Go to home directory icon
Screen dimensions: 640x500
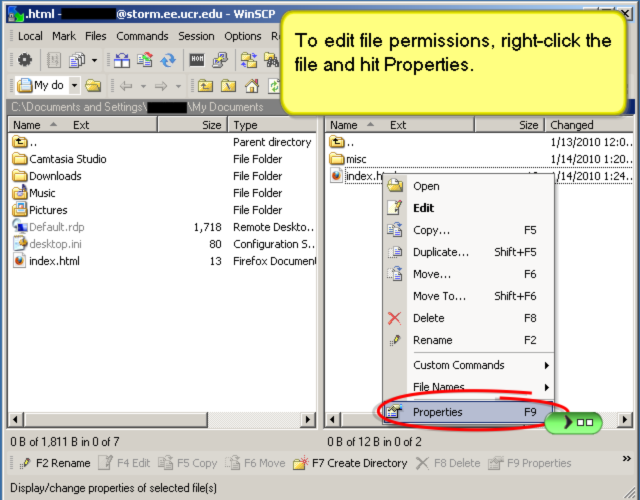tap(252, 86)
